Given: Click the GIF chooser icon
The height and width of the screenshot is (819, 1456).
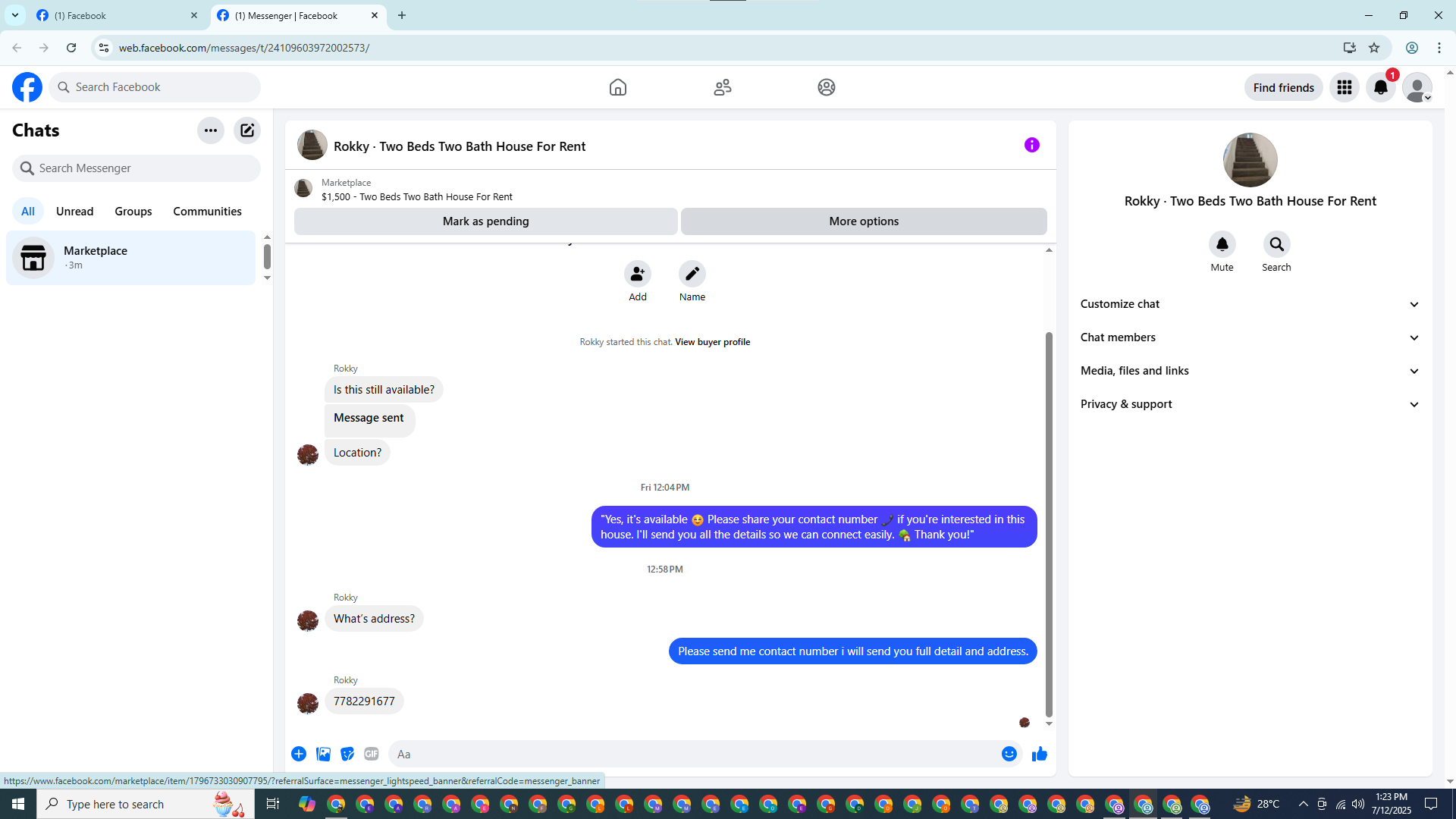Looking at the screenshot, I should coord(371,754).
